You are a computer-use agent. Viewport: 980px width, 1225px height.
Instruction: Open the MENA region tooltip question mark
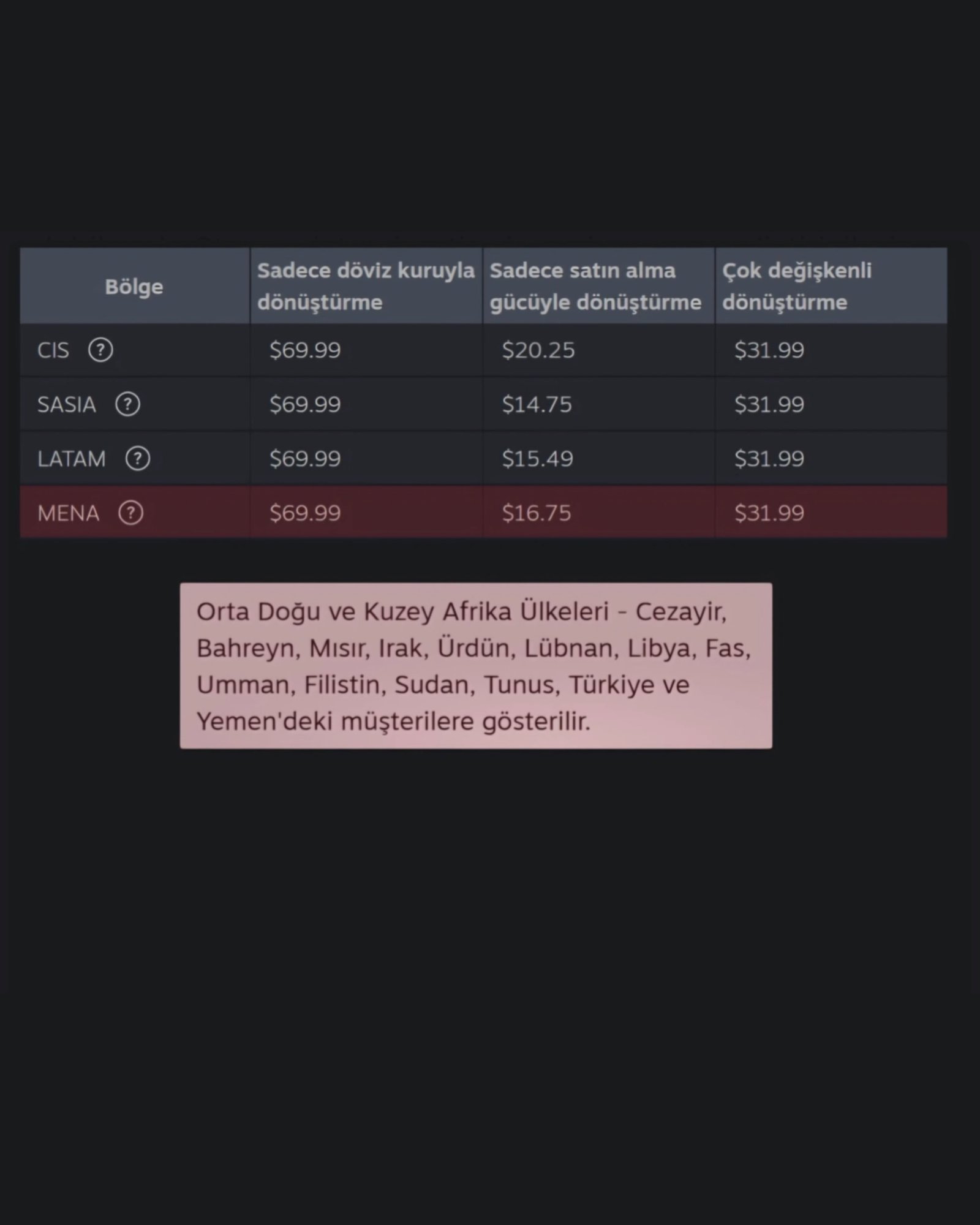click(x=130, y=513)
